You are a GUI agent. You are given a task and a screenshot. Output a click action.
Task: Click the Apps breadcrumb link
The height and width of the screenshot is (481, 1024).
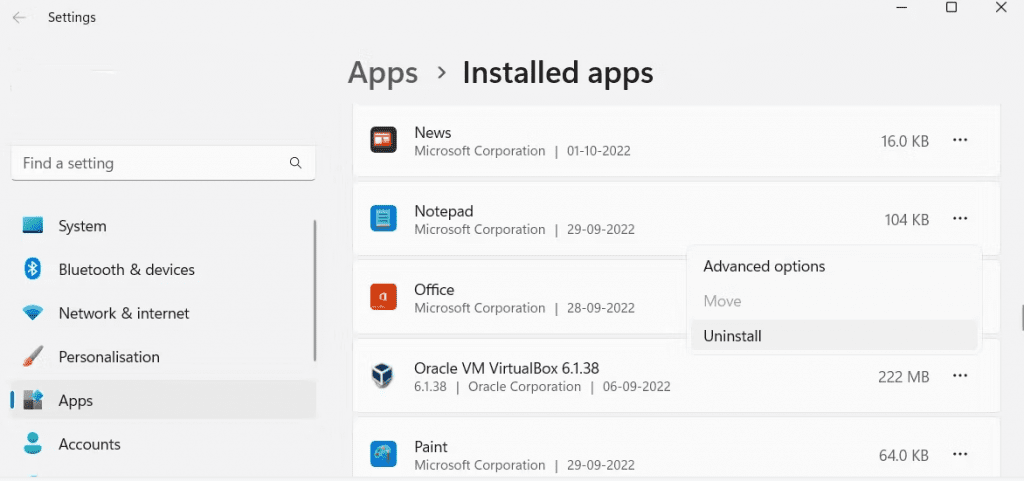[x=383, y=73]
